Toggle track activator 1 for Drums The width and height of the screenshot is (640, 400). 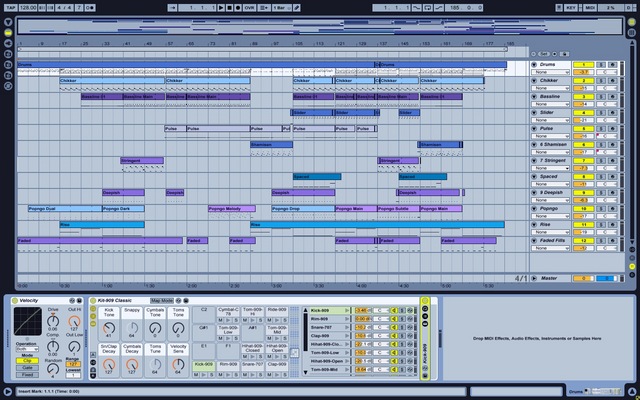(x=584, y=64)
